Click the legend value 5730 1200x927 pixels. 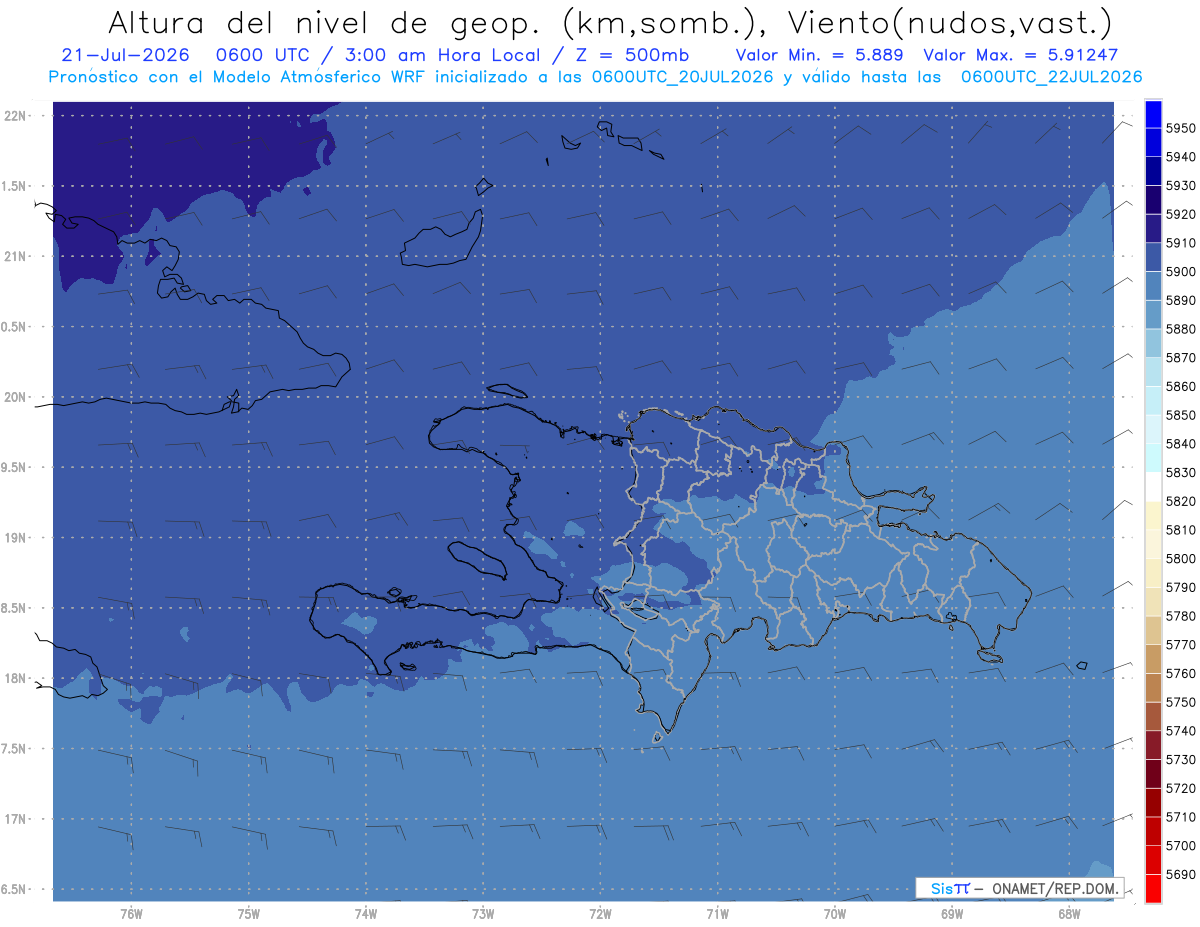(1181, 760)
